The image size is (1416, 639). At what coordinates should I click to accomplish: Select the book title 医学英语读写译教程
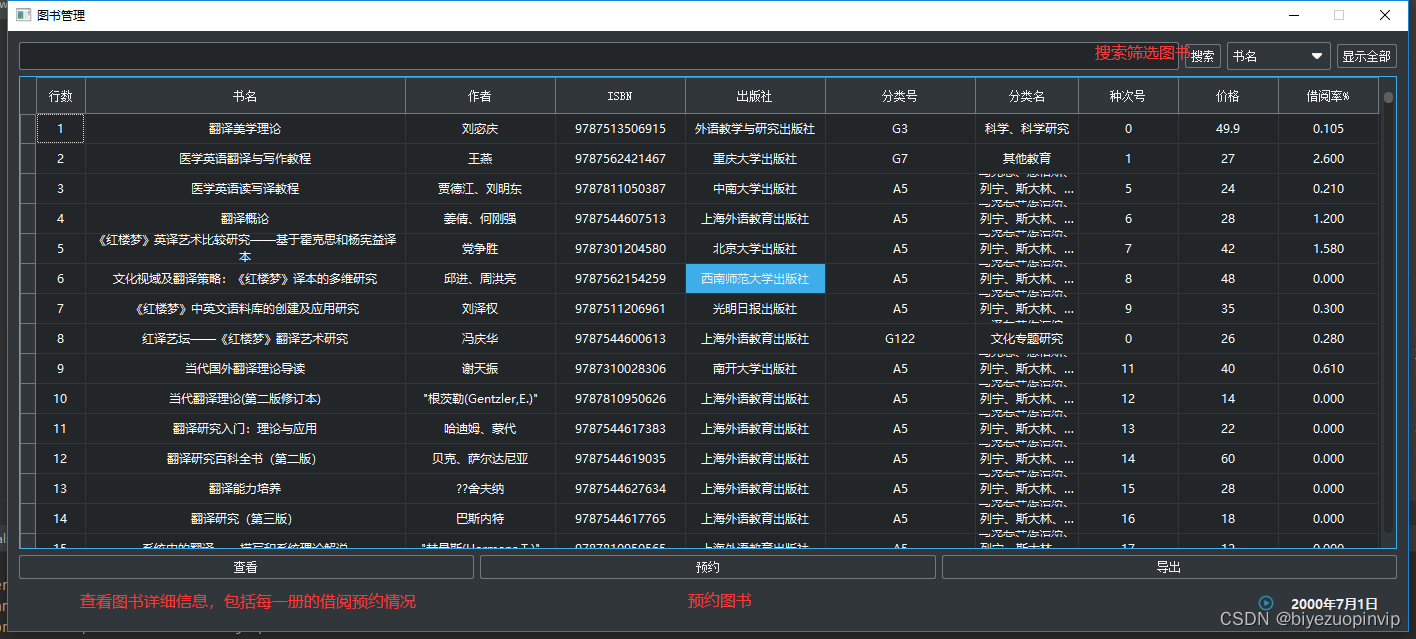click(245, 189)
